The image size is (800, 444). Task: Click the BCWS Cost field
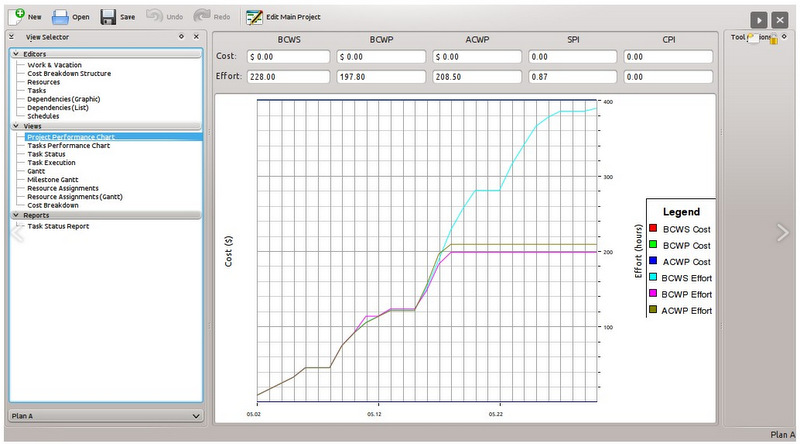288,57
